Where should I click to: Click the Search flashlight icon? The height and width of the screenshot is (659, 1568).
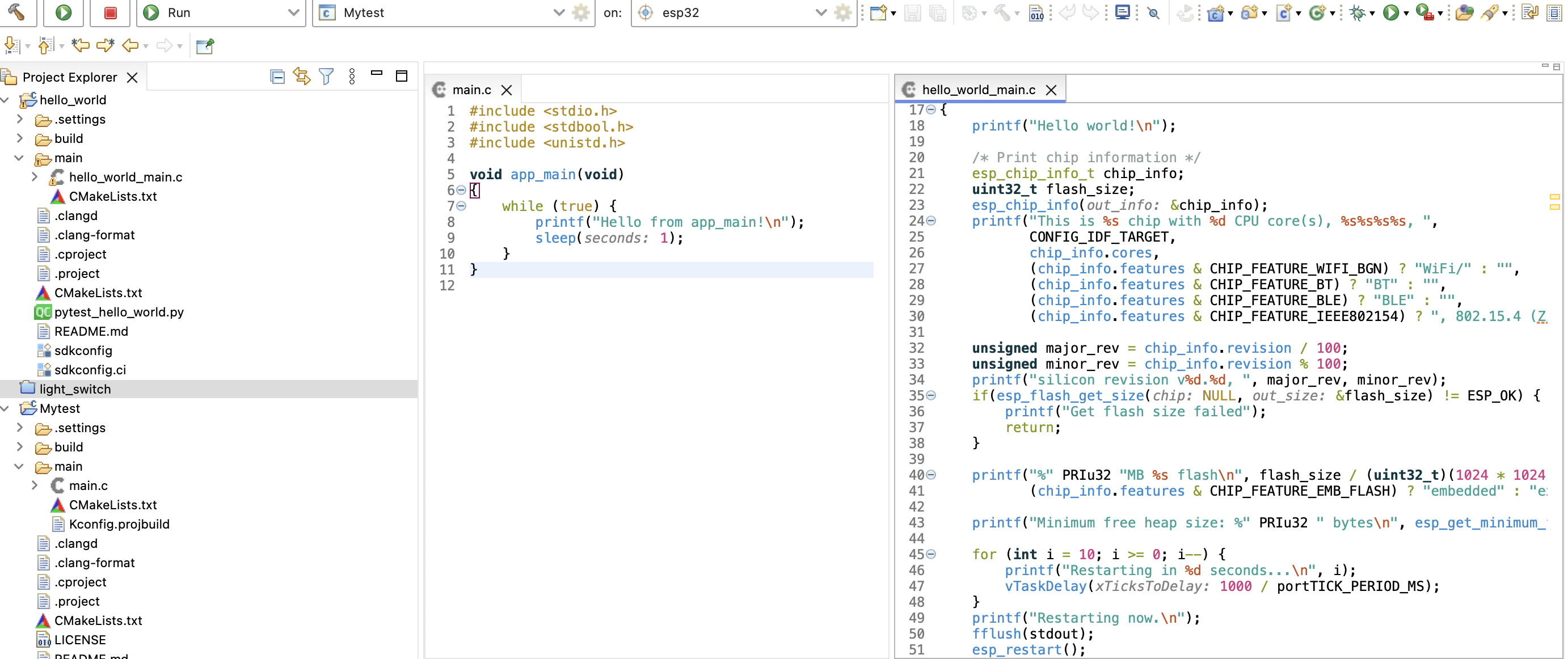[1489, 12]
